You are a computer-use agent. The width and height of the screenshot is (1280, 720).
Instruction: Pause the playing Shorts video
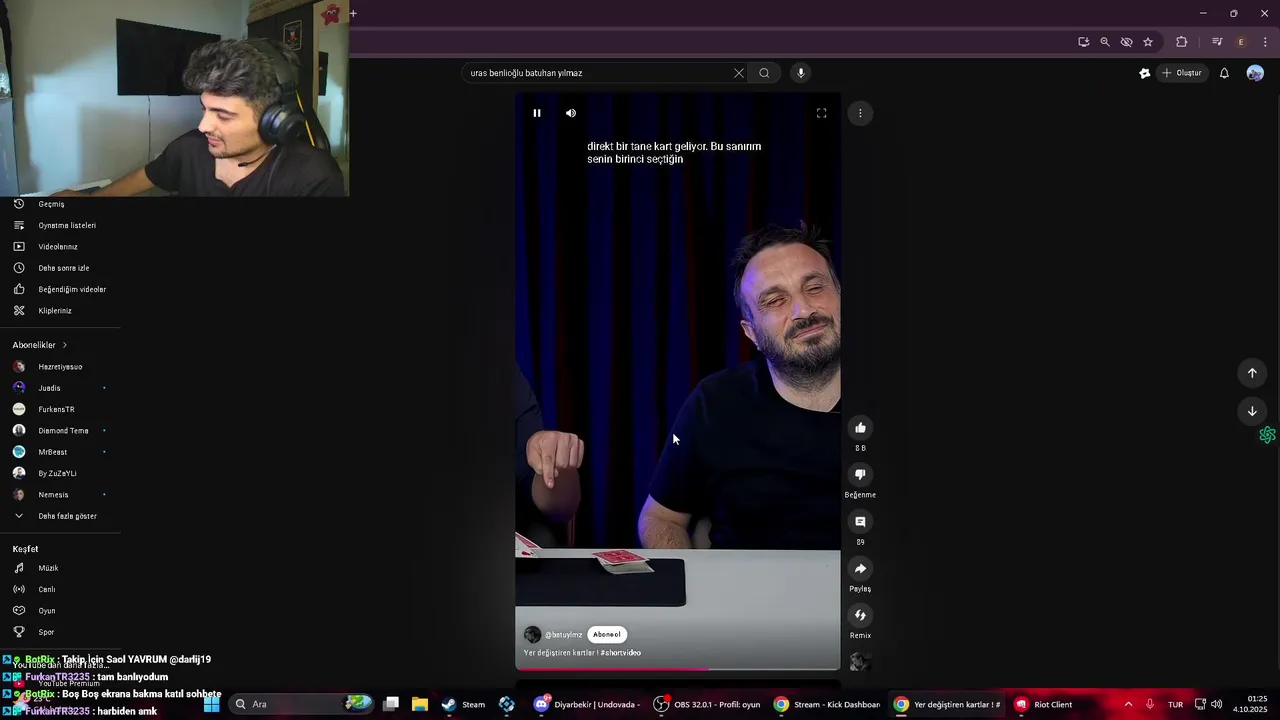[537, 113]
